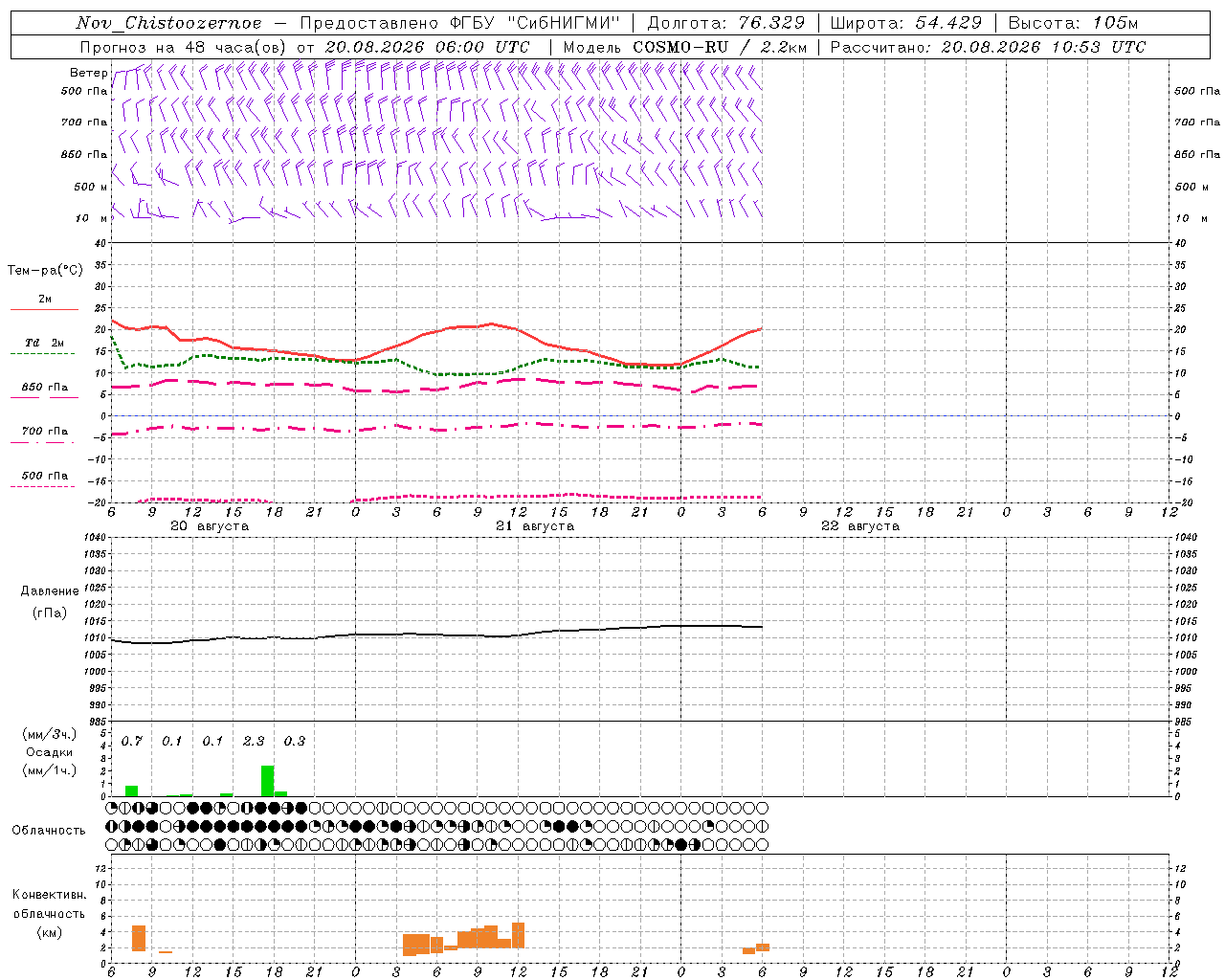Click the green Td 2м legend line
Image resolution: width=1225 pixels, height=980 pixels.
pos(43,353)
